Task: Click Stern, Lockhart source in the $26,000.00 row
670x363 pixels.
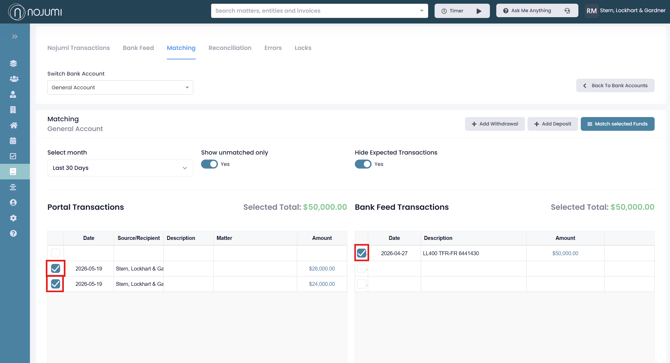Action: click(x=139, y=269)
